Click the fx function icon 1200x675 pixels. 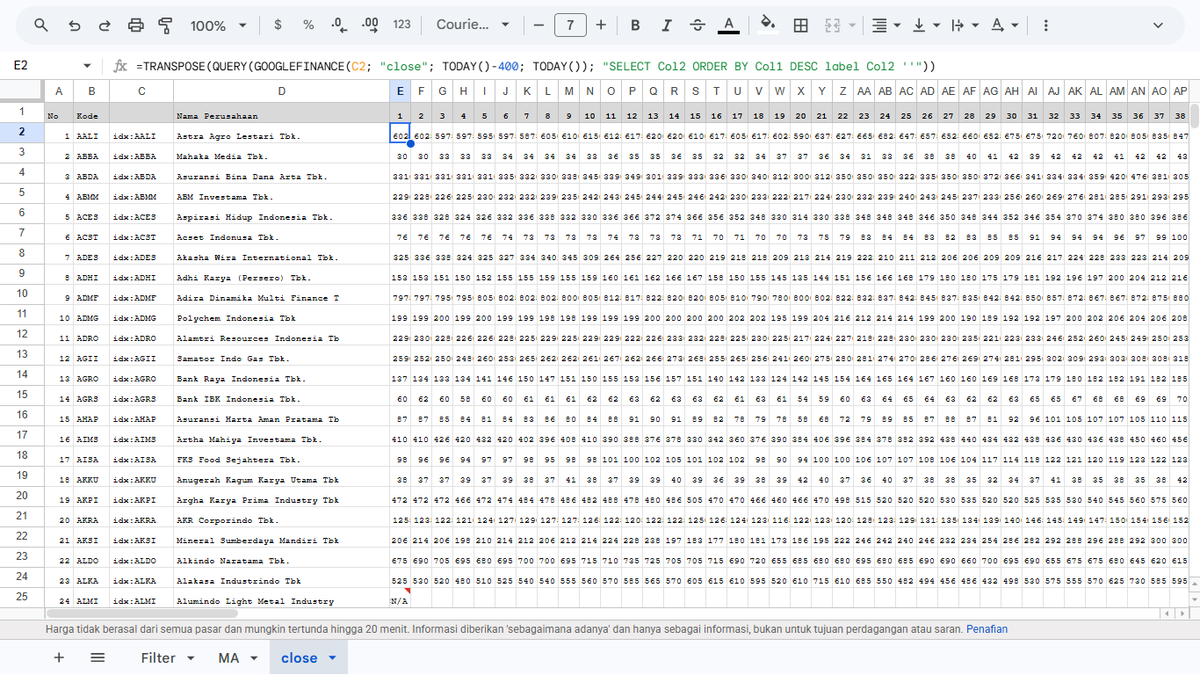point(120,66)
